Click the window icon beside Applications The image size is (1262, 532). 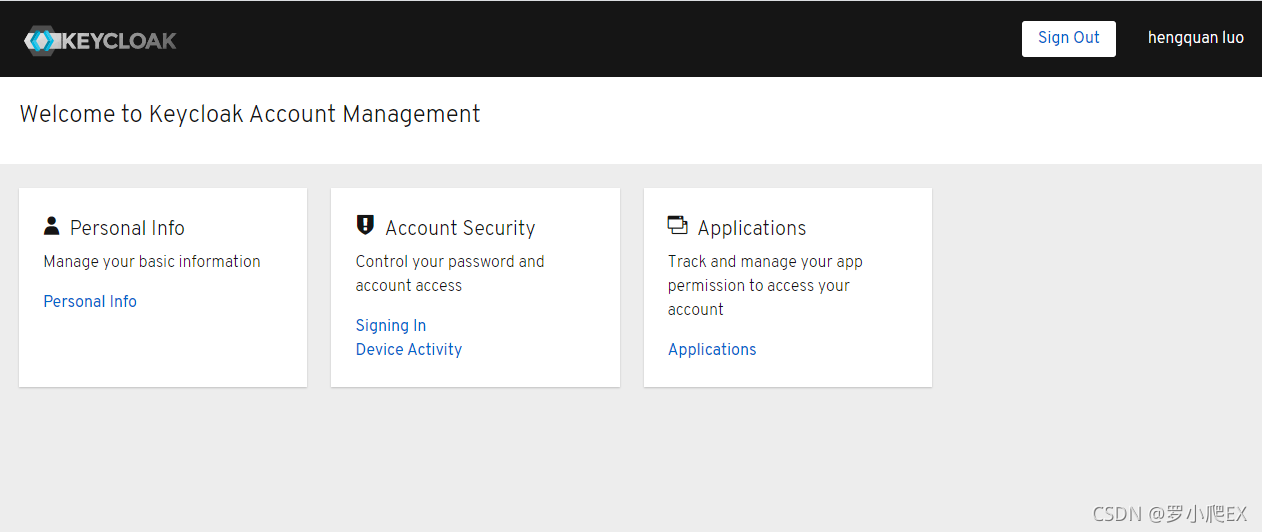(x=677, y=226)
